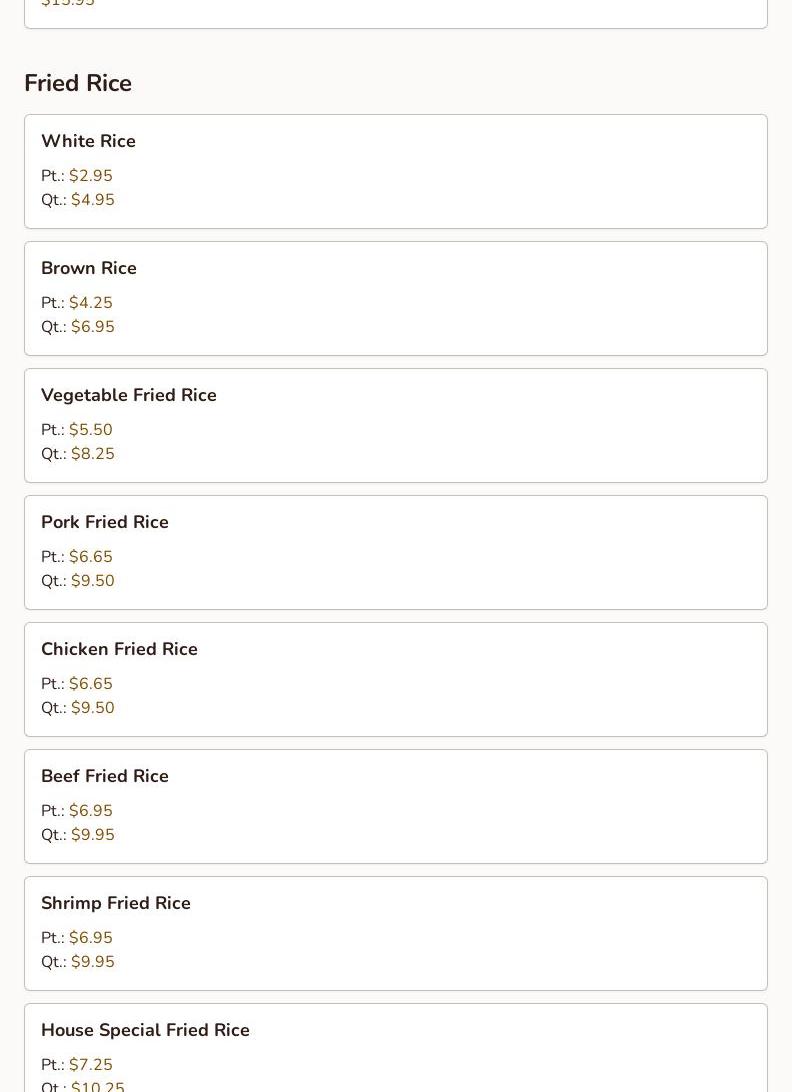This screenshot has height=1092, width=792.
Task: Select Vegetable Fried Rice quart $8.25
Action: 93,454
